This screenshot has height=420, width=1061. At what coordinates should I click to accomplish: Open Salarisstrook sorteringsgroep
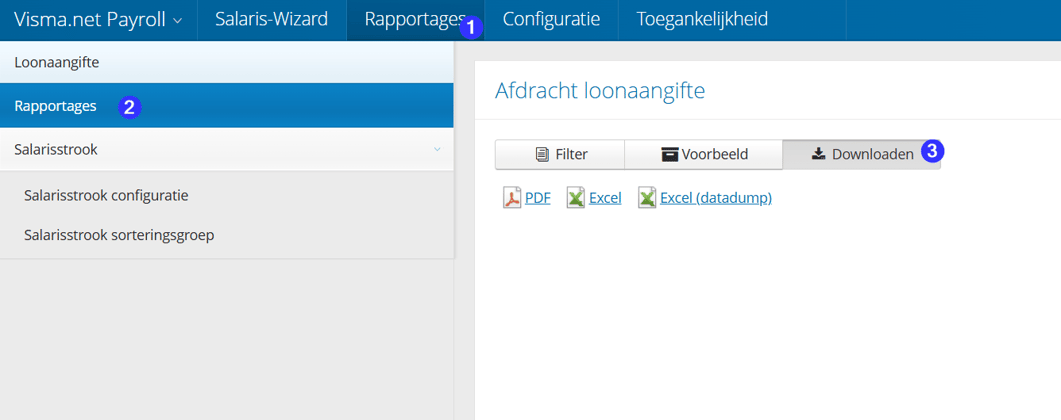(x=119, y=236)
